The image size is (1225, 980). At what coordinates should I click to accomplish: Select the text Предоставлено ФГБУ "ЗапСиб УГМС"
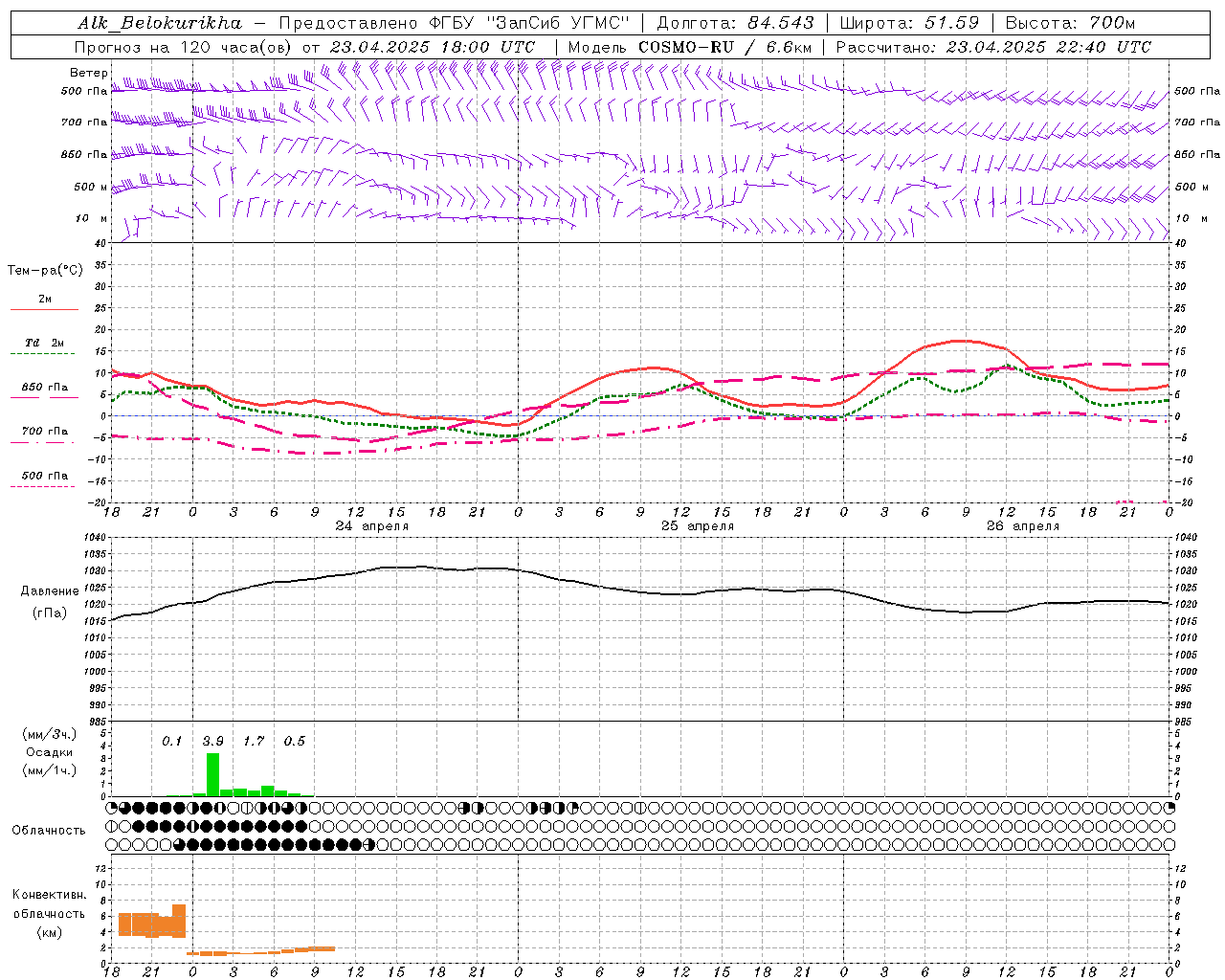coord(455,23)
